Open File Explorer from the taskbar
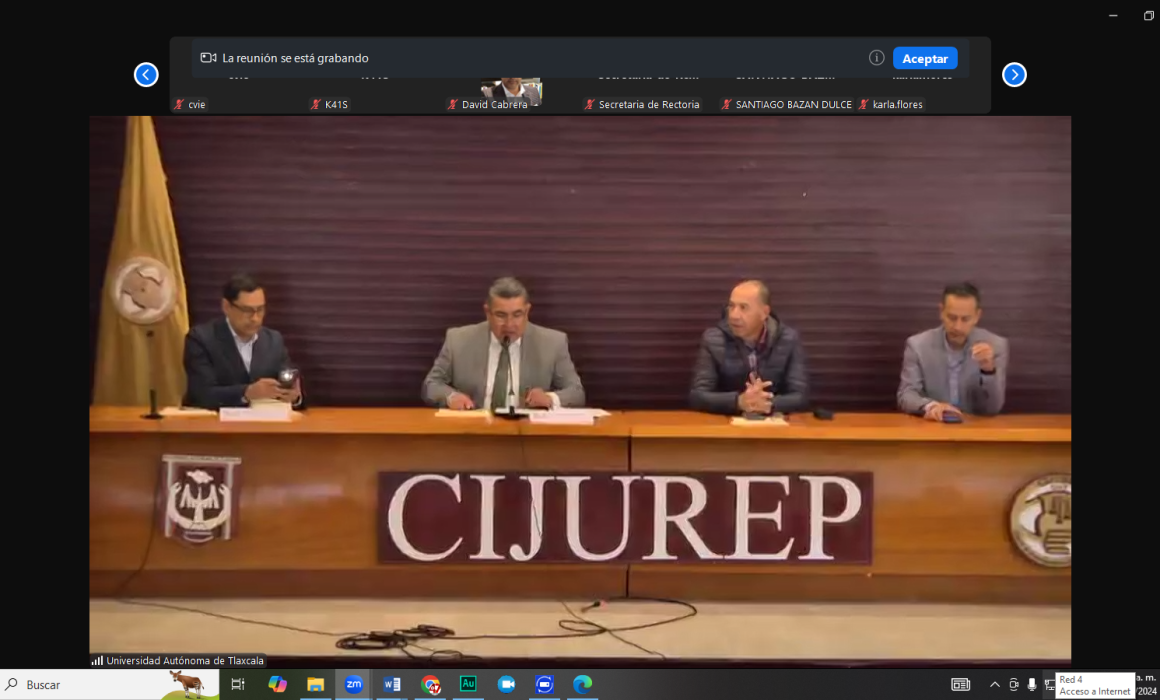This screenshot has height=700, width=1160. click(316, 684)
